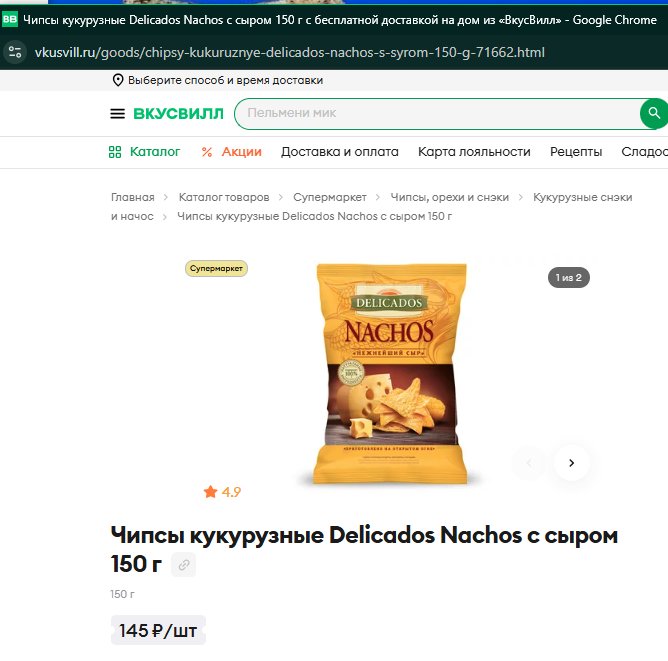Viewport: 668px width, 661px height.
Task: Click the Каталог grid icon
Action: [115, 152]
